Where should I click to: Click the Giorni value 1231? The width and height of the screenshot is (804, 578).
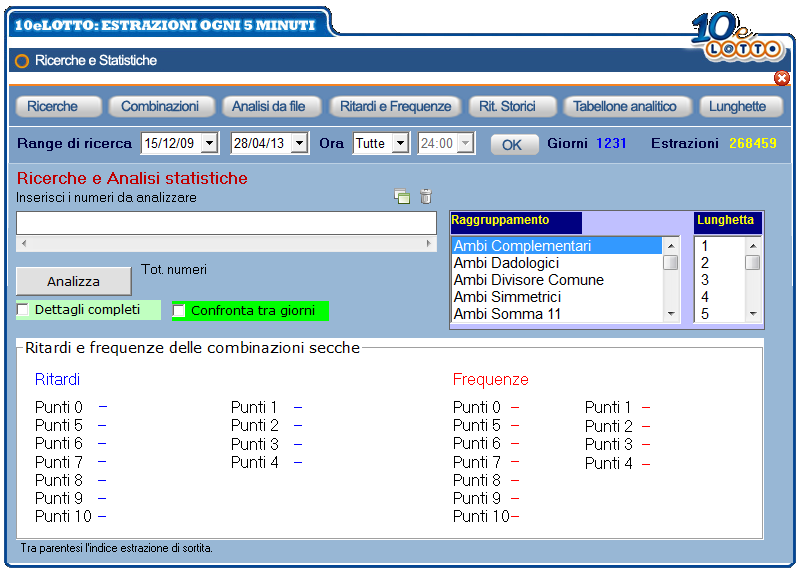click(611, 143)
